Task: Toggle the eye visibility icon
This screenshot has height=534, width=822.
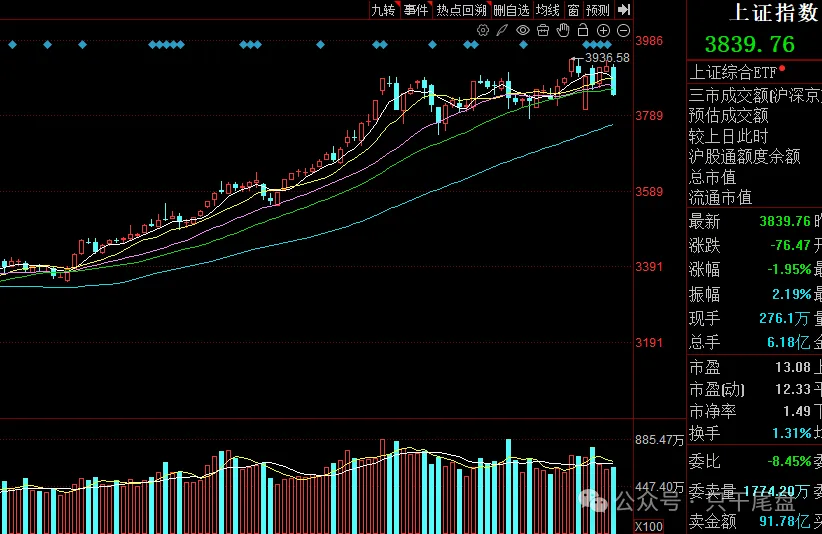Action: [x=523, y=31]
